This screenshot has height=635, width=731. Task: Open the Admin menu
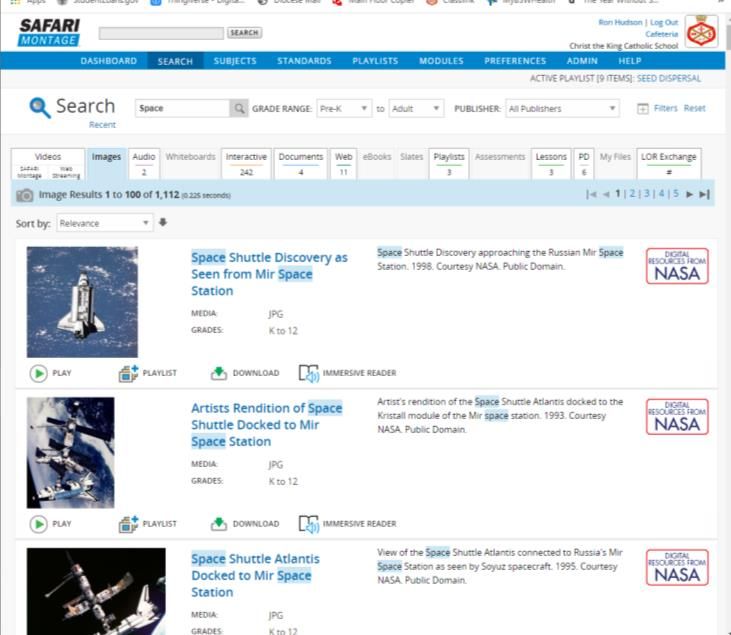[582, 61]
